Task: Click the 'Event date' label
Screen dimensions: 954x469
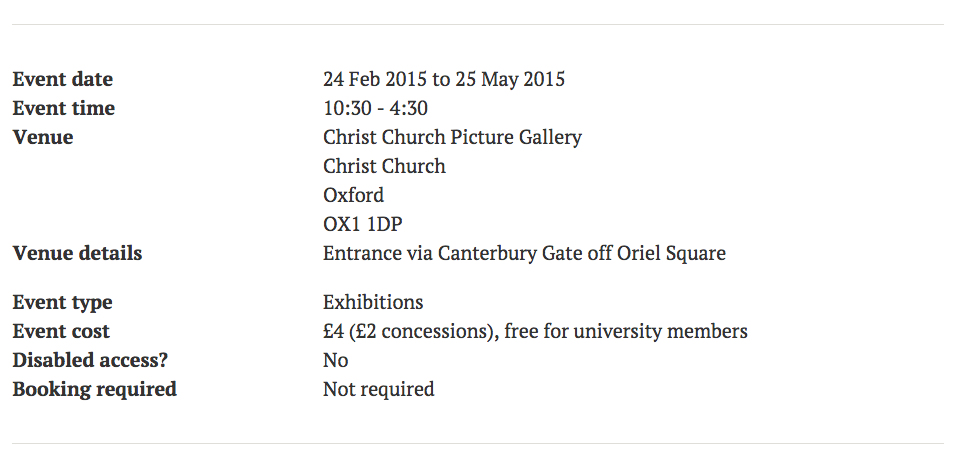Action: tap(62, 80)
